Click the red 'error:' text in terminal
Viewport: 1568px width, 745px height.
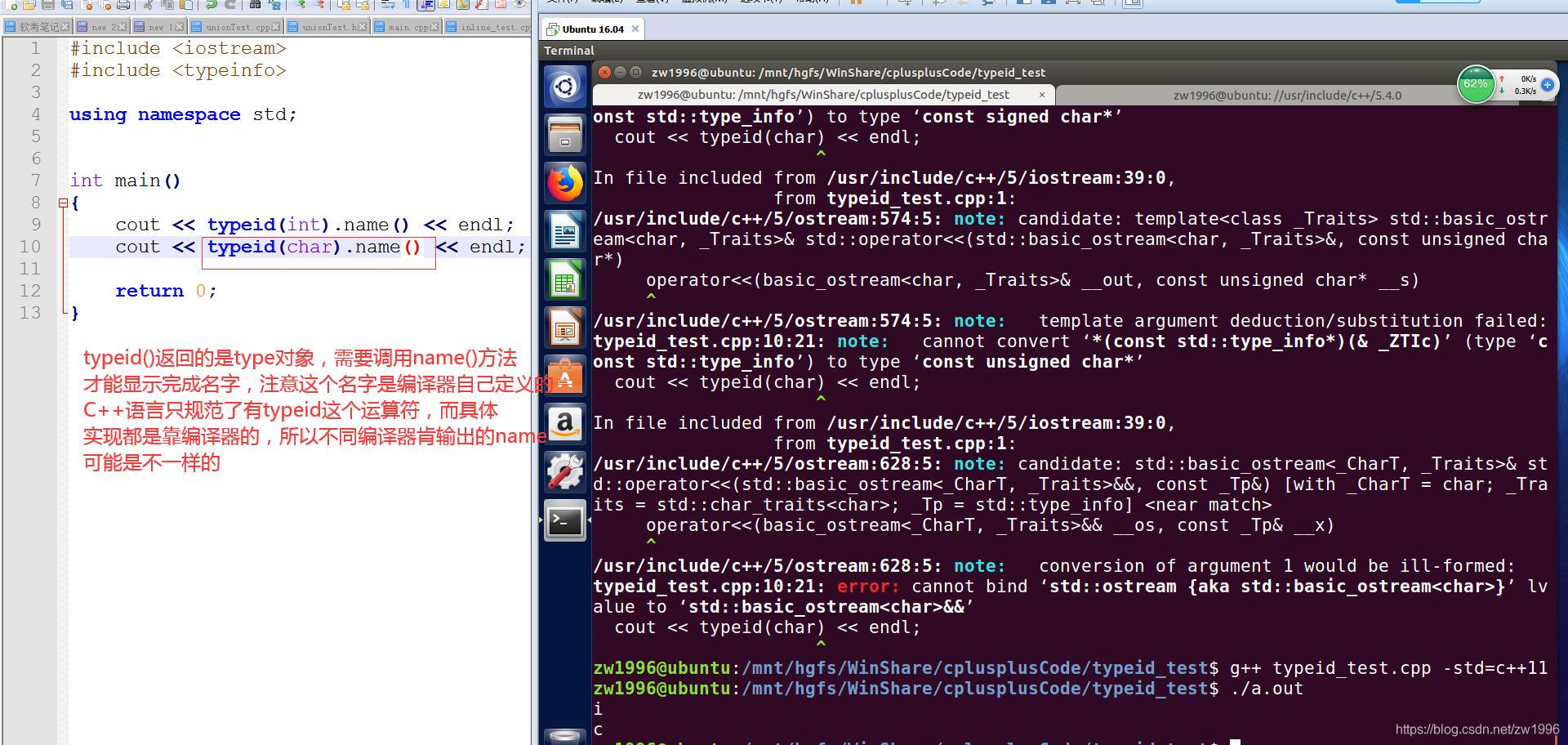point(867,587)
